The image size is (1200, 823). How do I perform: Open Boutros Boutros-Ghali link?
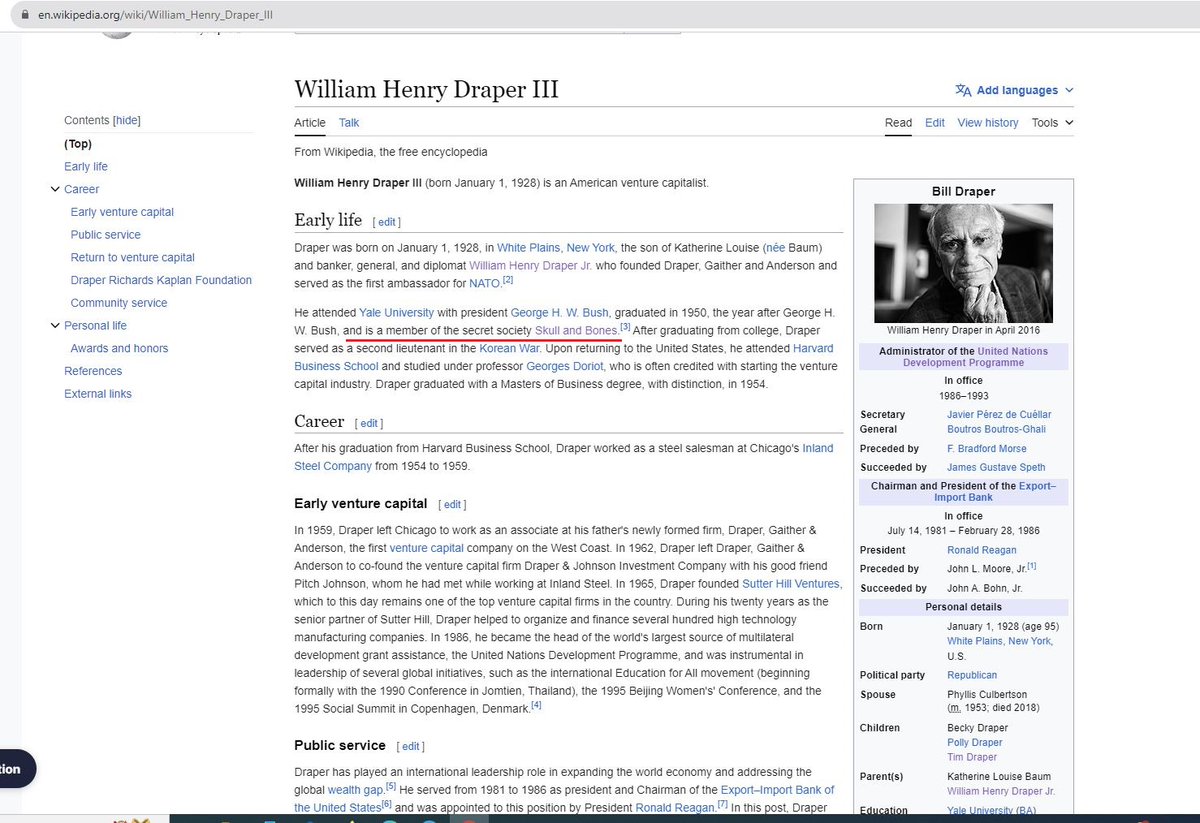(x=996, y=430)
